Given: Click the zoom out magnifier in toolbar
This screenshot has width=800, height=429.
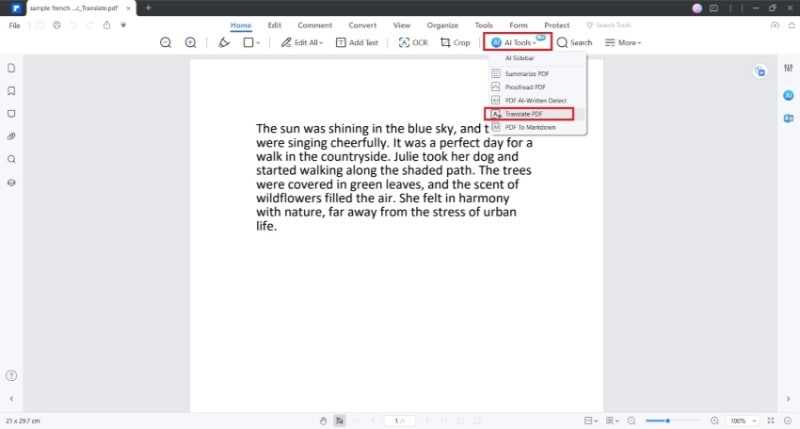Looking at the screenshot, I should click(x=165, y=42).
